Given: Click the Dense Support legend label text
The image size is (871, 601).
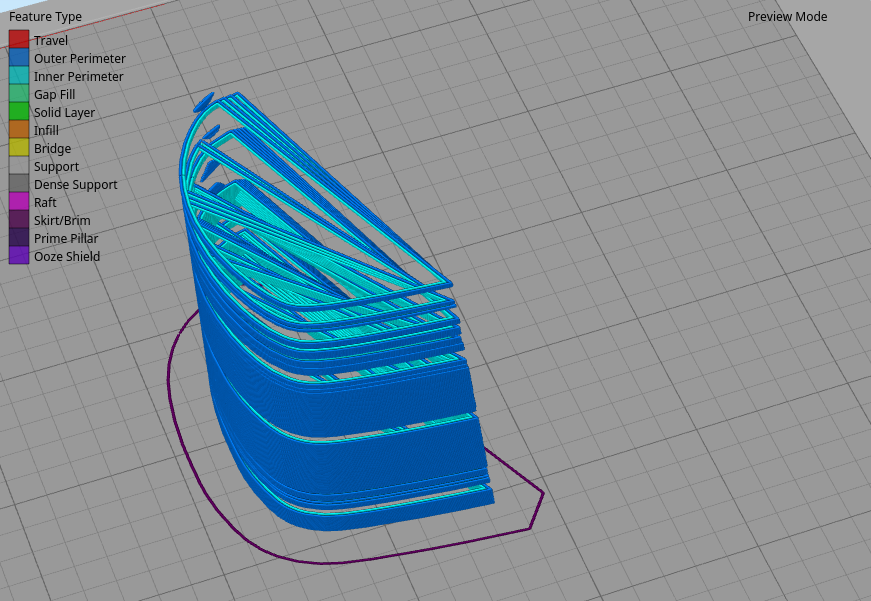Looking at the screenshot, I should tap(75, 185).
